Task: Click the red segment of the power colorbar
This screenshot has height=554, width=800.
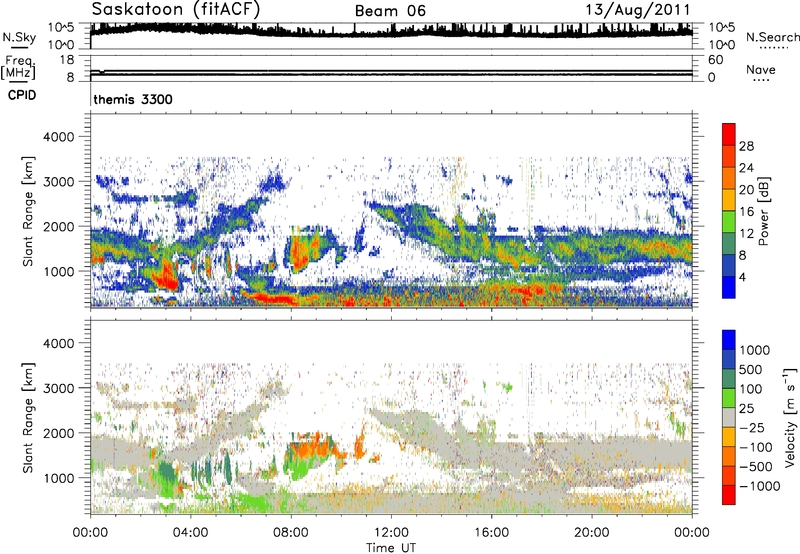Action: pos(729,135)
